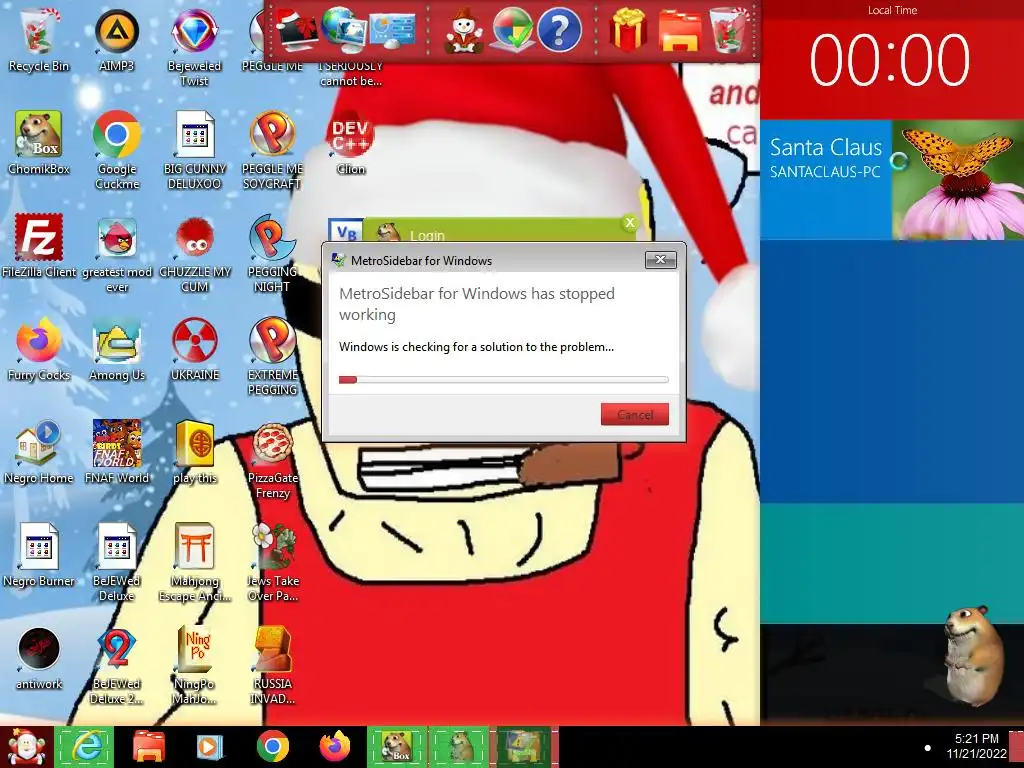Click 'MetroSidebar for Windows has stopped working' heading

(477, 304)
